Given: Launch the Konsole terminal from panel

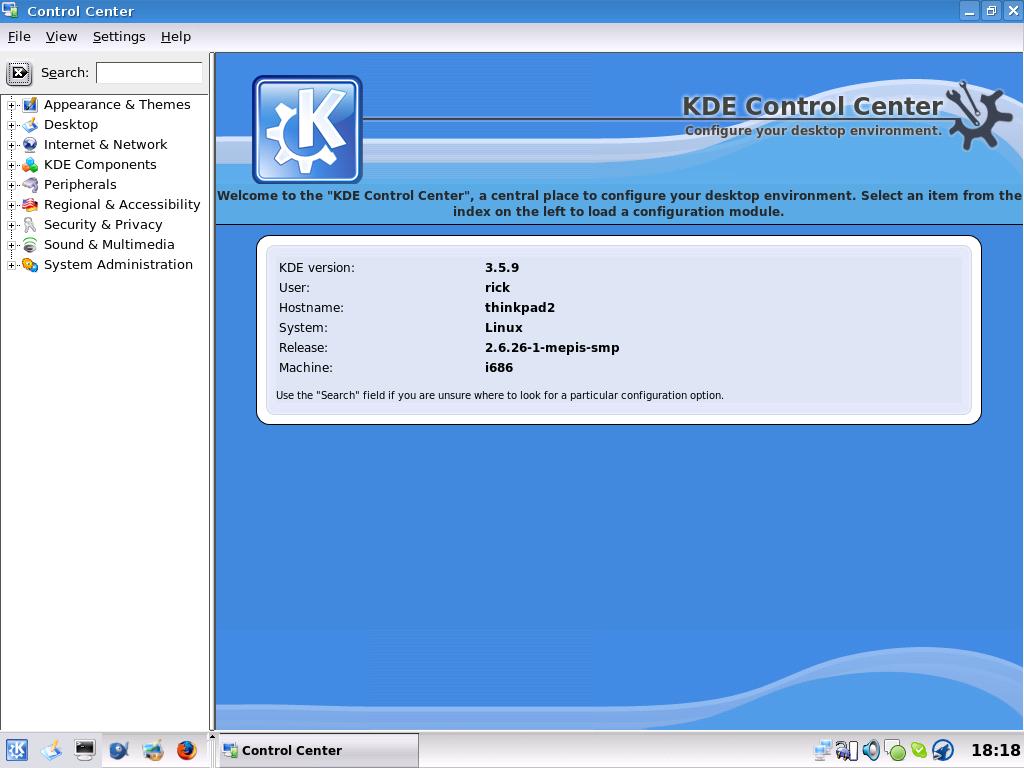Looking at the screenshot, I should point(85,750).
